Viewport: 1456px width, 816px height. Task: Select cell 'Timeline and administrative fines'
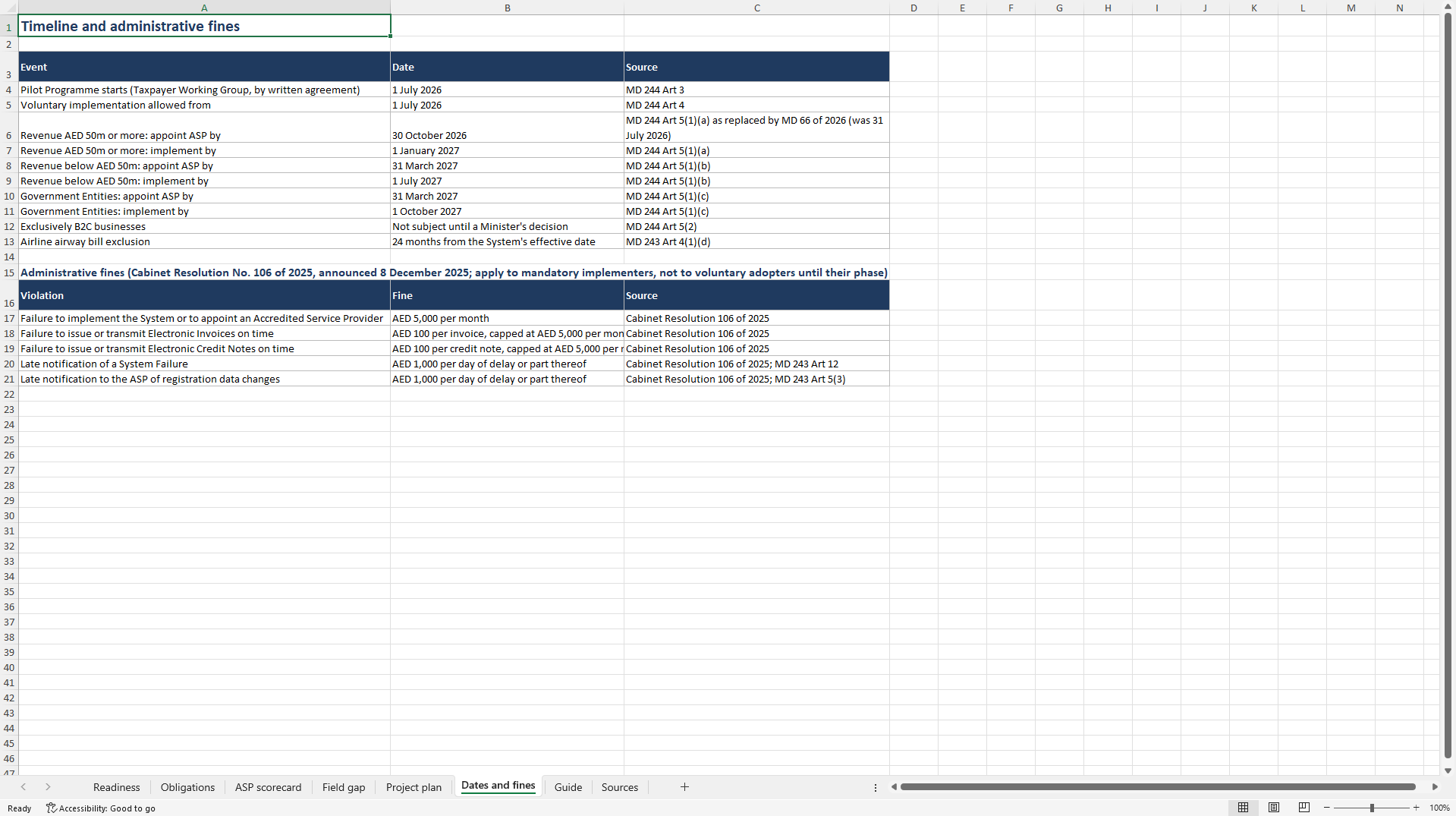[204, 26]
